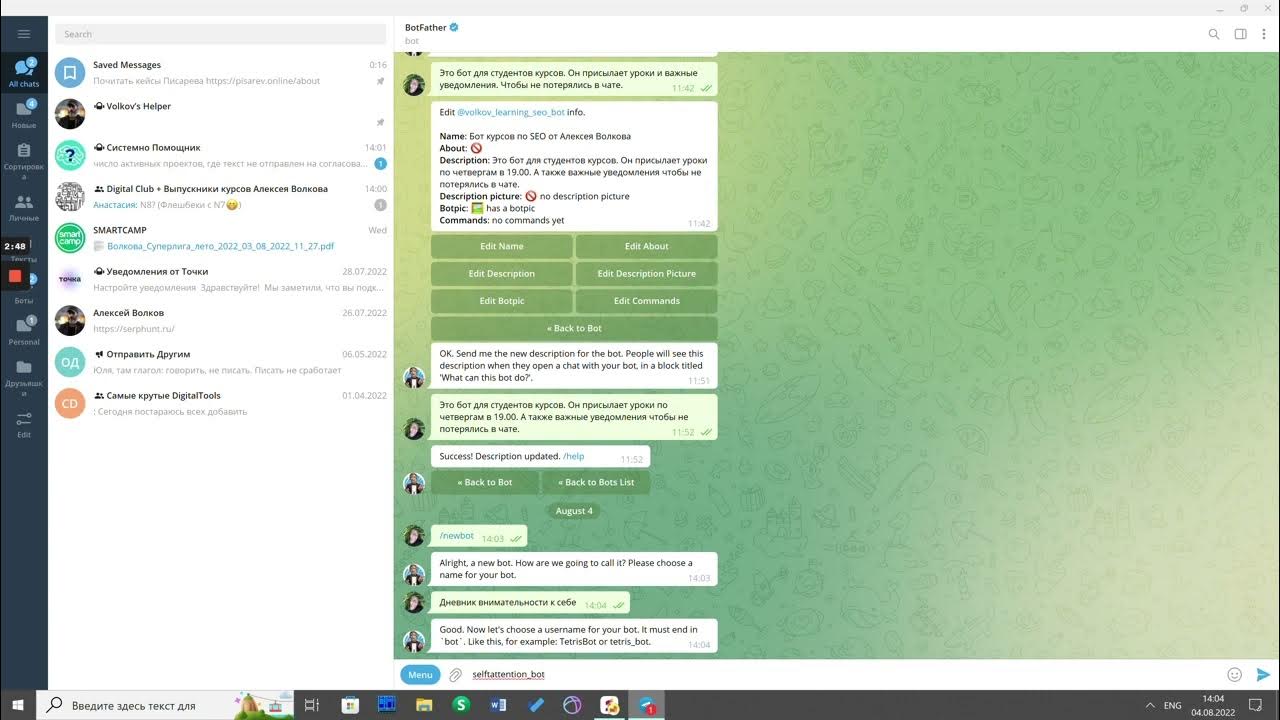Open the Windows Start menu
This screenshot has height=720, width=1280.
pos(18,705)
